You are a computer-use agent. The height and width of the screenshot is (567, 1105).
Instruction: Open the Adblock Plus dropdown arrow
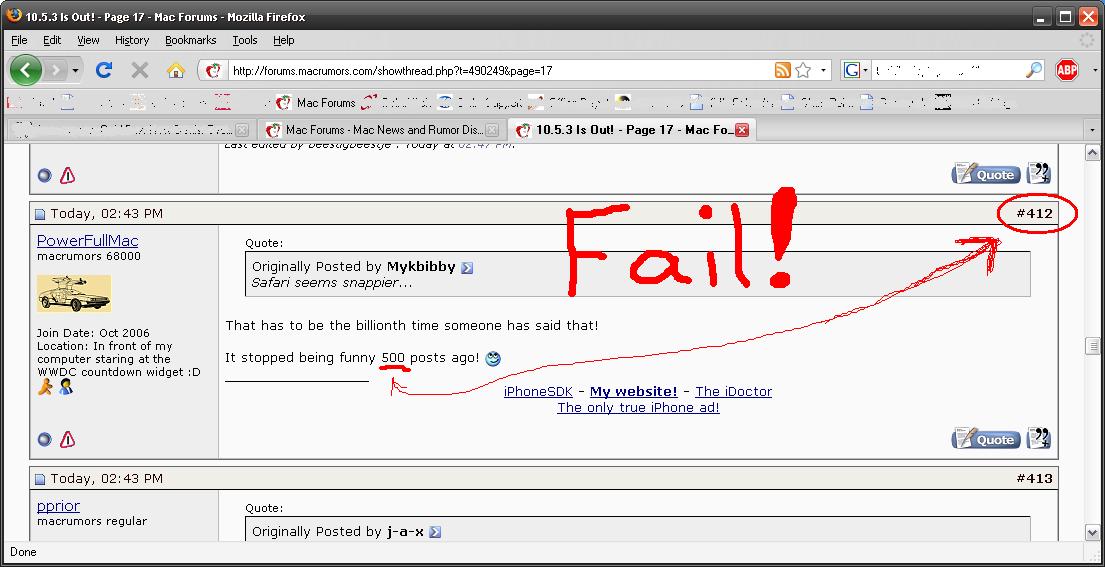(1095, 70)
